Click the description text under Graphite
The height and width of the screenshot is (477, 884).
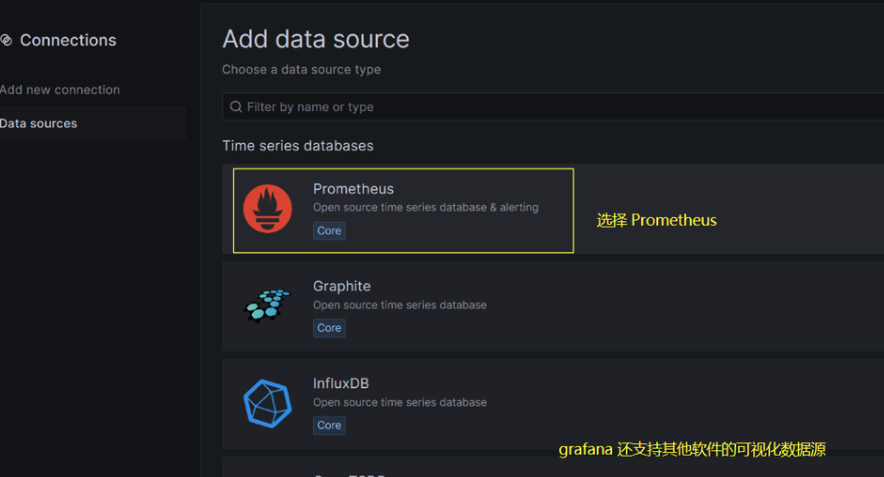click(399, 305)
